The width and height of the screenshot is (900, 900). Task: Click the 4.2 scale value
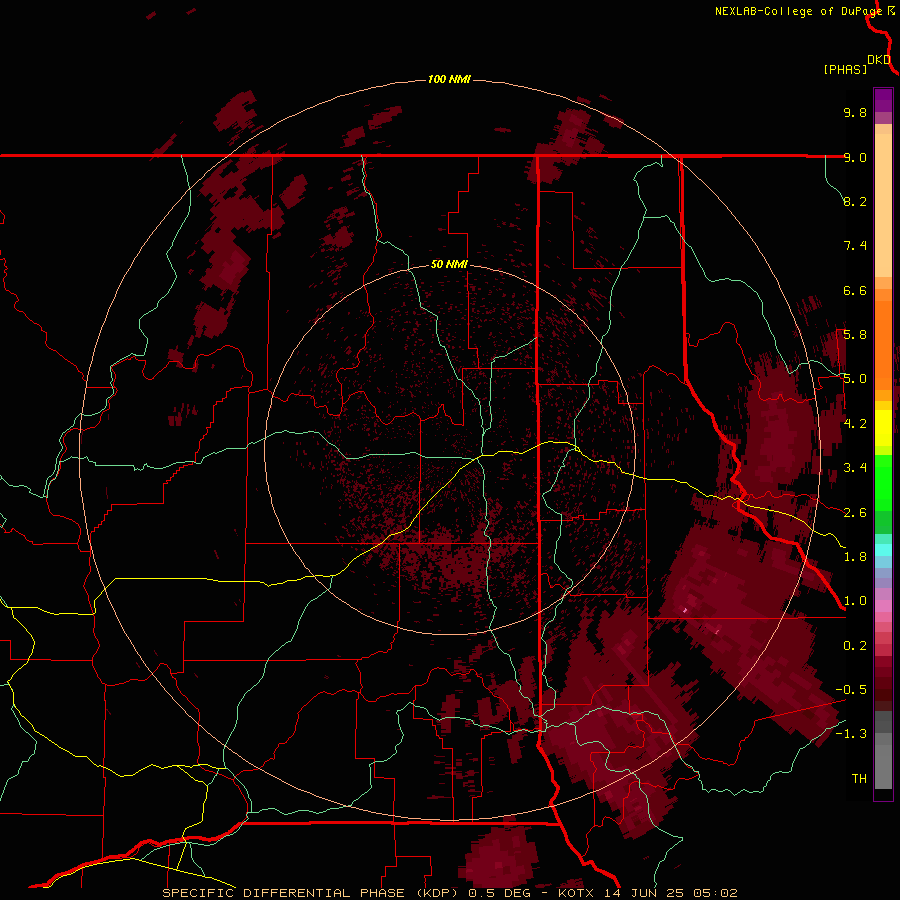pos(855,424)
